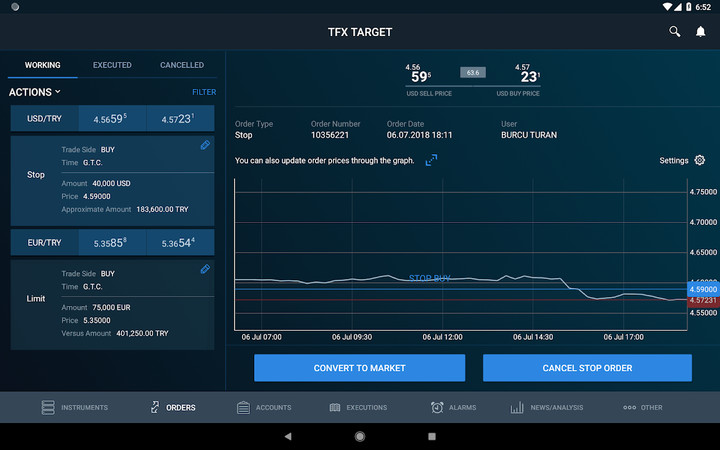Screen dimensions: 720x450
Task: Click user name BURCU TURAN
Action: tap(529, 135)
